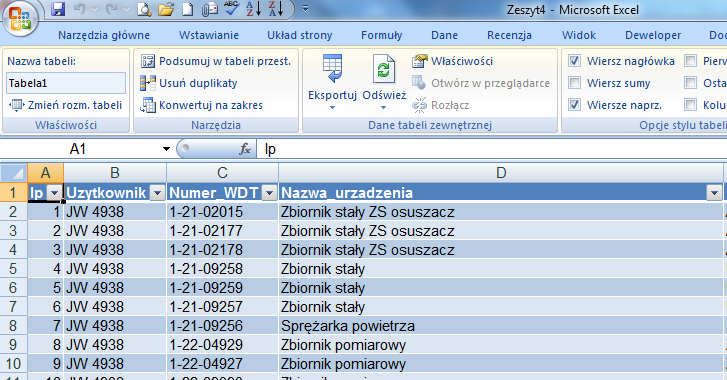Image resolution: width=727 pixels, height=380 pixels.
Task: Open the Uzytkownik column filter dropdown
Action: (x=158, y=193)
